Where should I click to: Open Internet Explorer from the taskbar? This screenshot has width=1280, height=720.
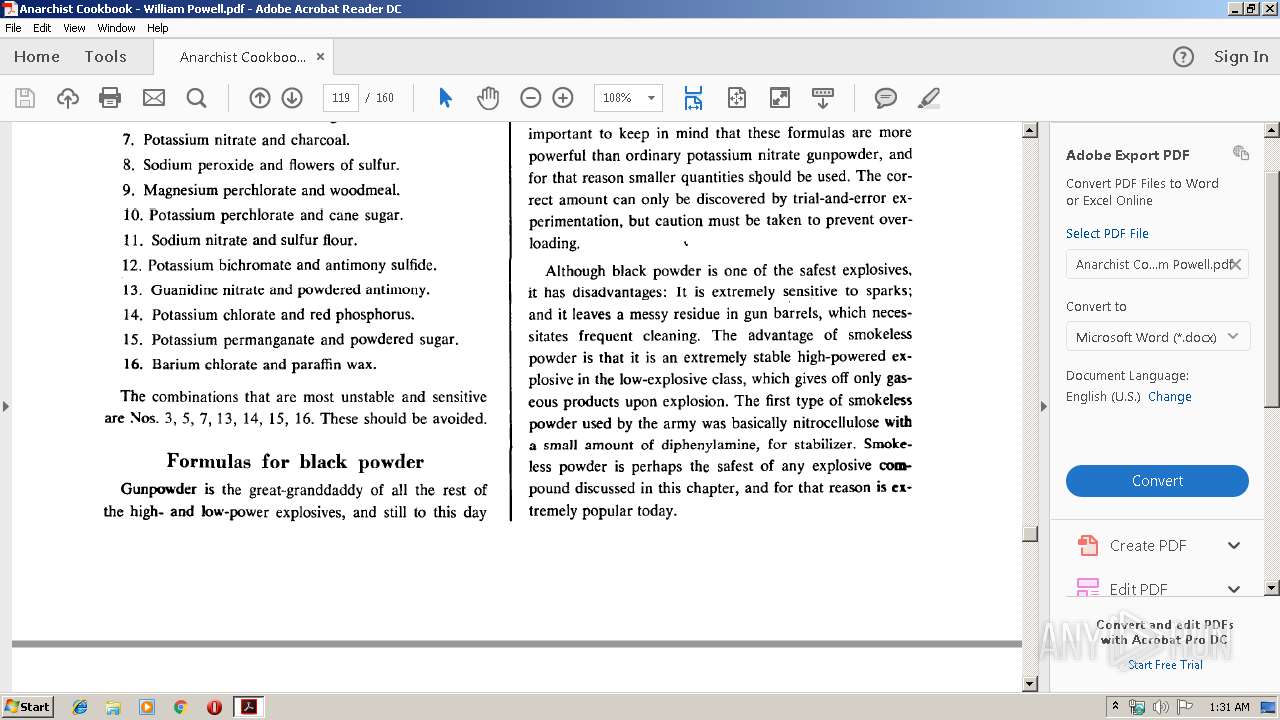tap(80, 707)
